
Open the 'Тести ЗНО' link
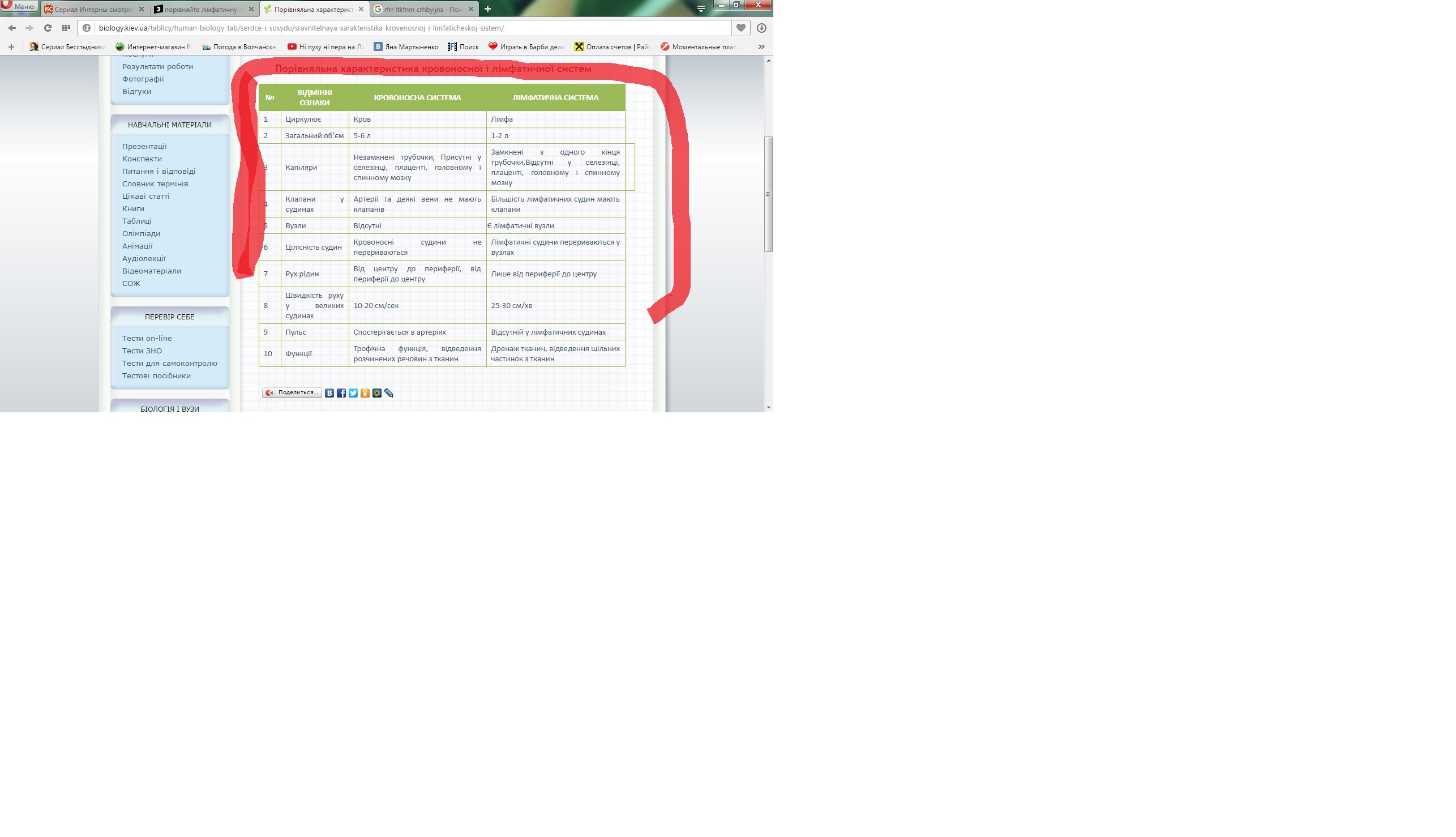pyautogui.click(x=142, y=351)
